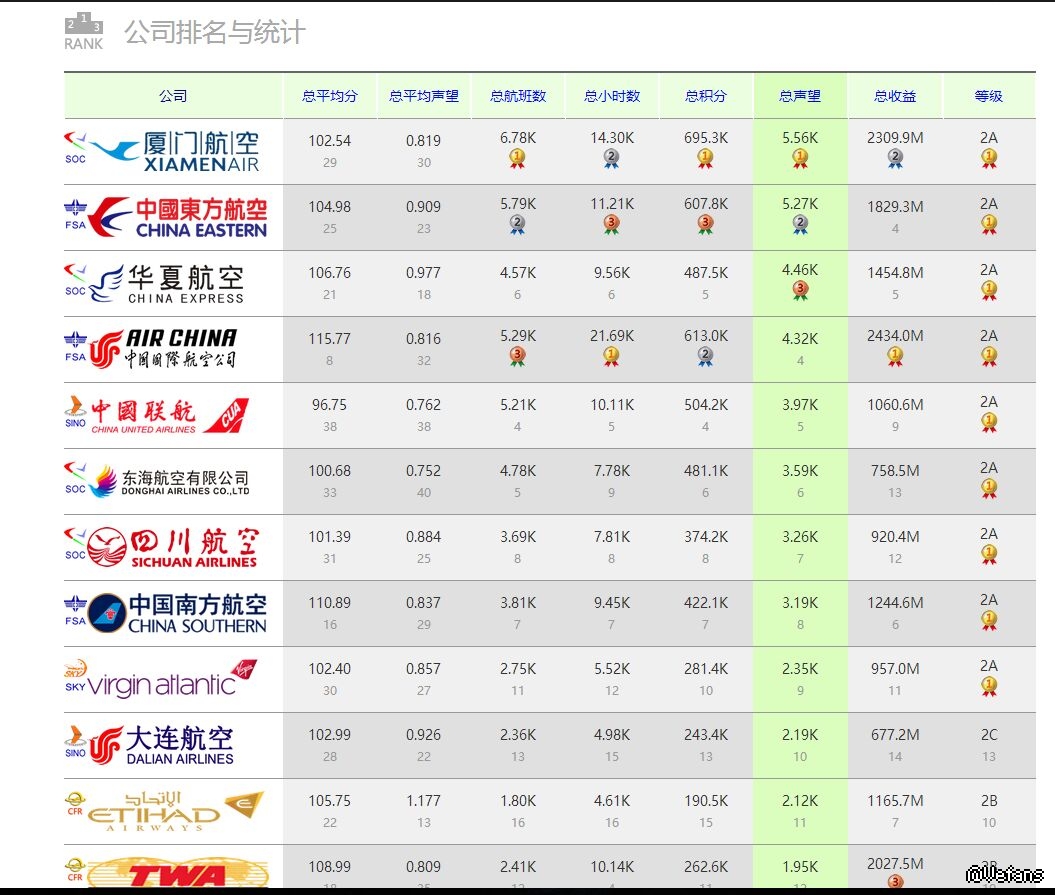
Task: Select Dalian Airlines grade 2C
Action: (988, 735)
